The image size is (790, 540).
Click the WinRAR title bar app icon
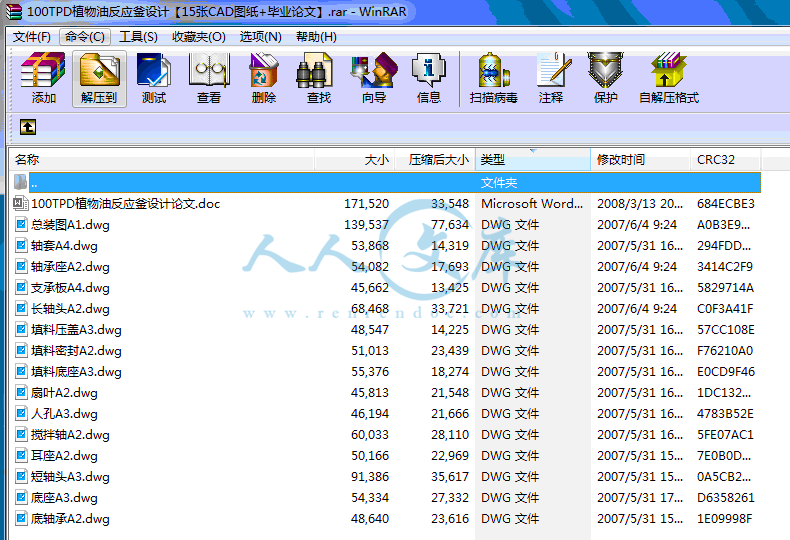[x=13, y=11]
